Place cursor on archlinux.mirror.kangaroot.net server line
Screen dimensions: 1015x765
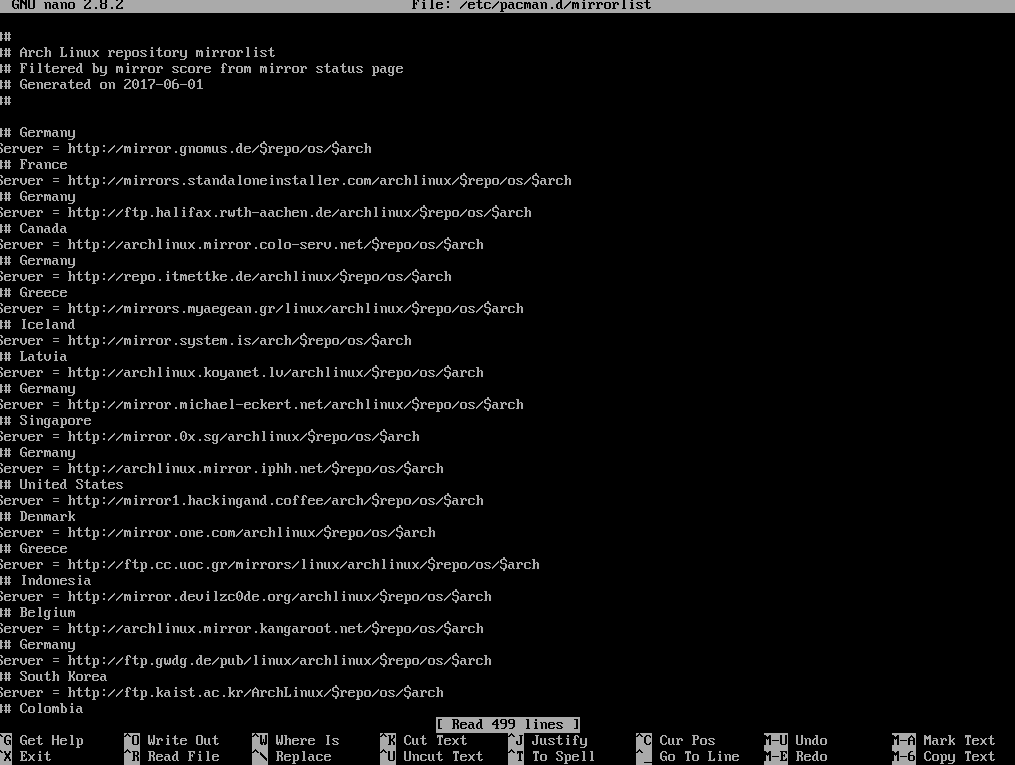point(242,629)
